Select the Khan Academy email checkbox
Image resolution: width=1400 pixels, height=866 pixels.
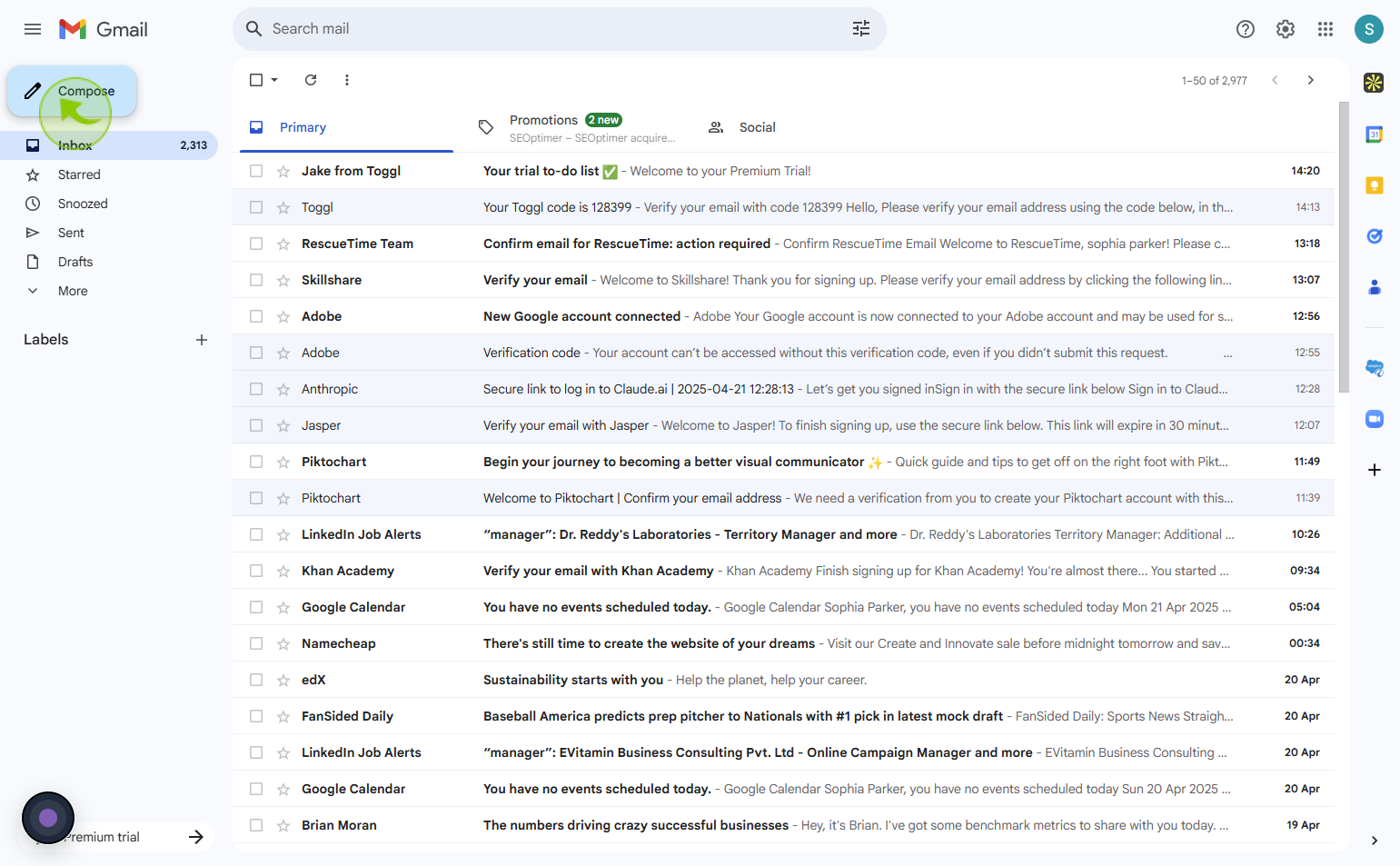click(x=256, y=571)
